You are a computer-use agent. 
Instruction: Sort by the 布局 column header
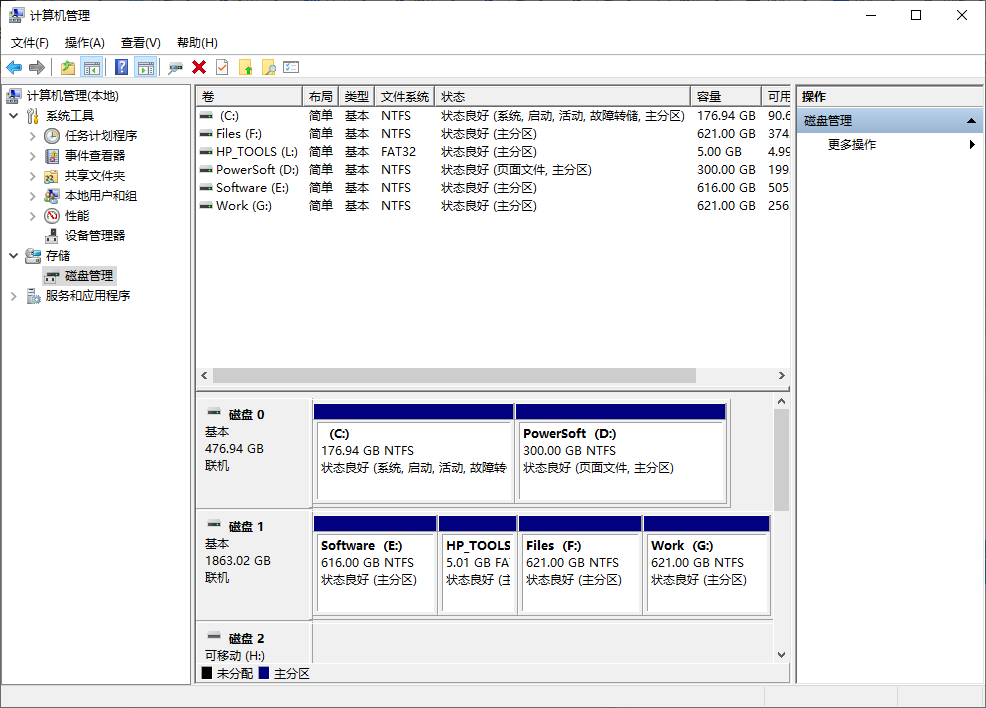[x=321, y=96]
